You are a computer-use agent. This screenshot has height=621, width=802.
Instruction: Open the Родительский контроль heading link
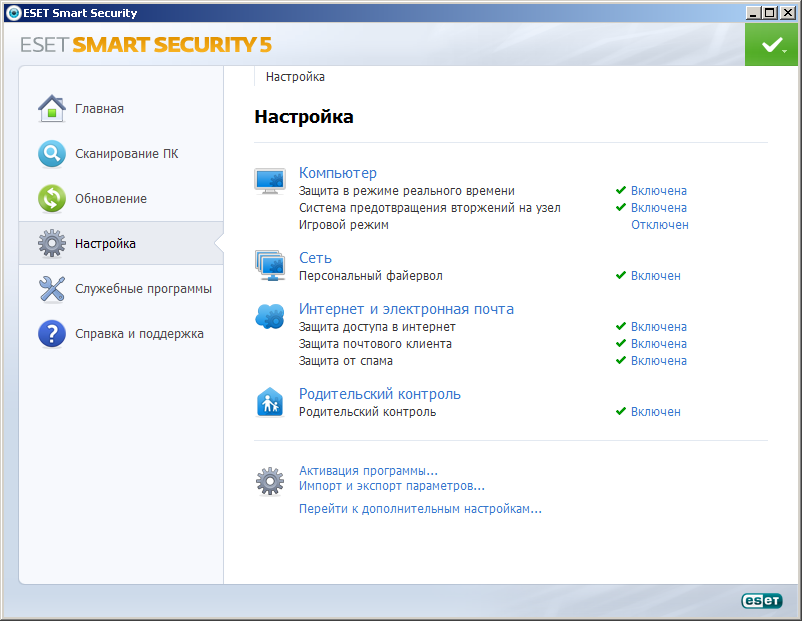[380, 394]
